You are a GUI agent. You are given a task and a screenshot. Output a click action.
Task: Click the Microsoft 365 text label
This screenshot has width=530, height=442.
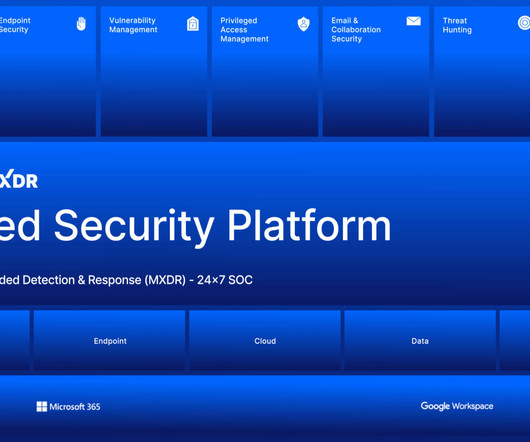75,407
